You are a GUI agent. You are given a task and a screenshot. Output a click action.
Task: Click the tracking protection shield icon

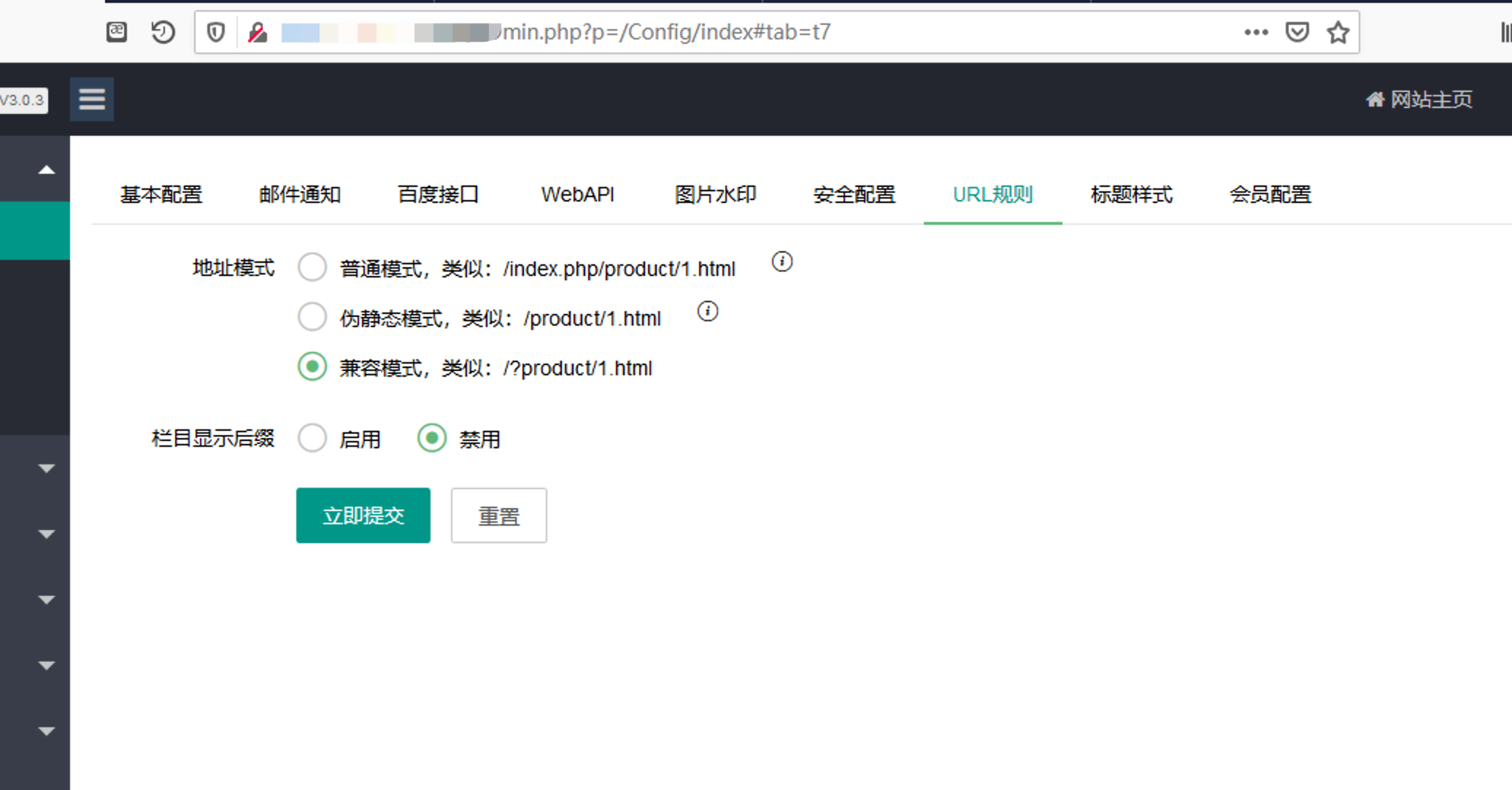click(216, 32)
